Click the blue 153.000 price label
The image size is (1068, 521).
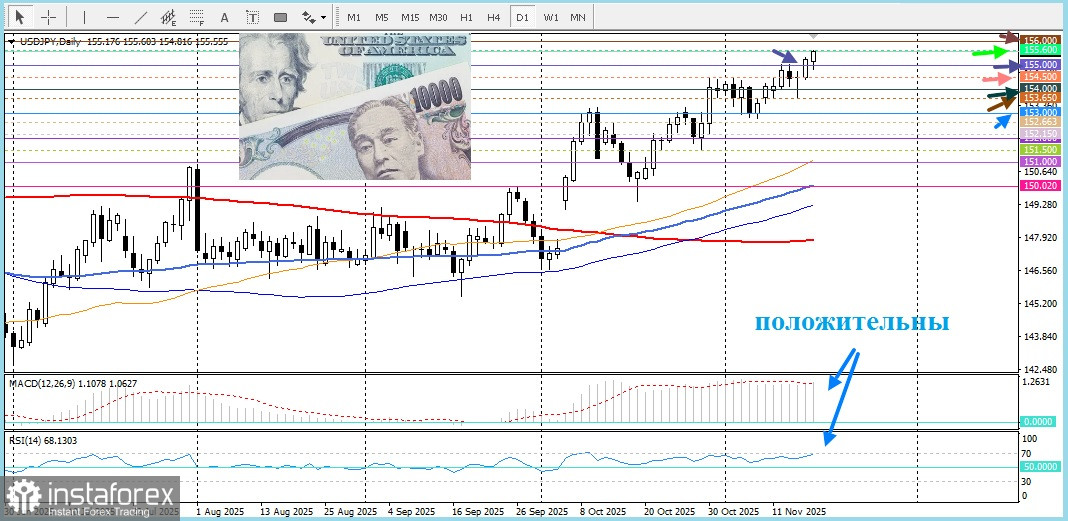click(1039, 111)
